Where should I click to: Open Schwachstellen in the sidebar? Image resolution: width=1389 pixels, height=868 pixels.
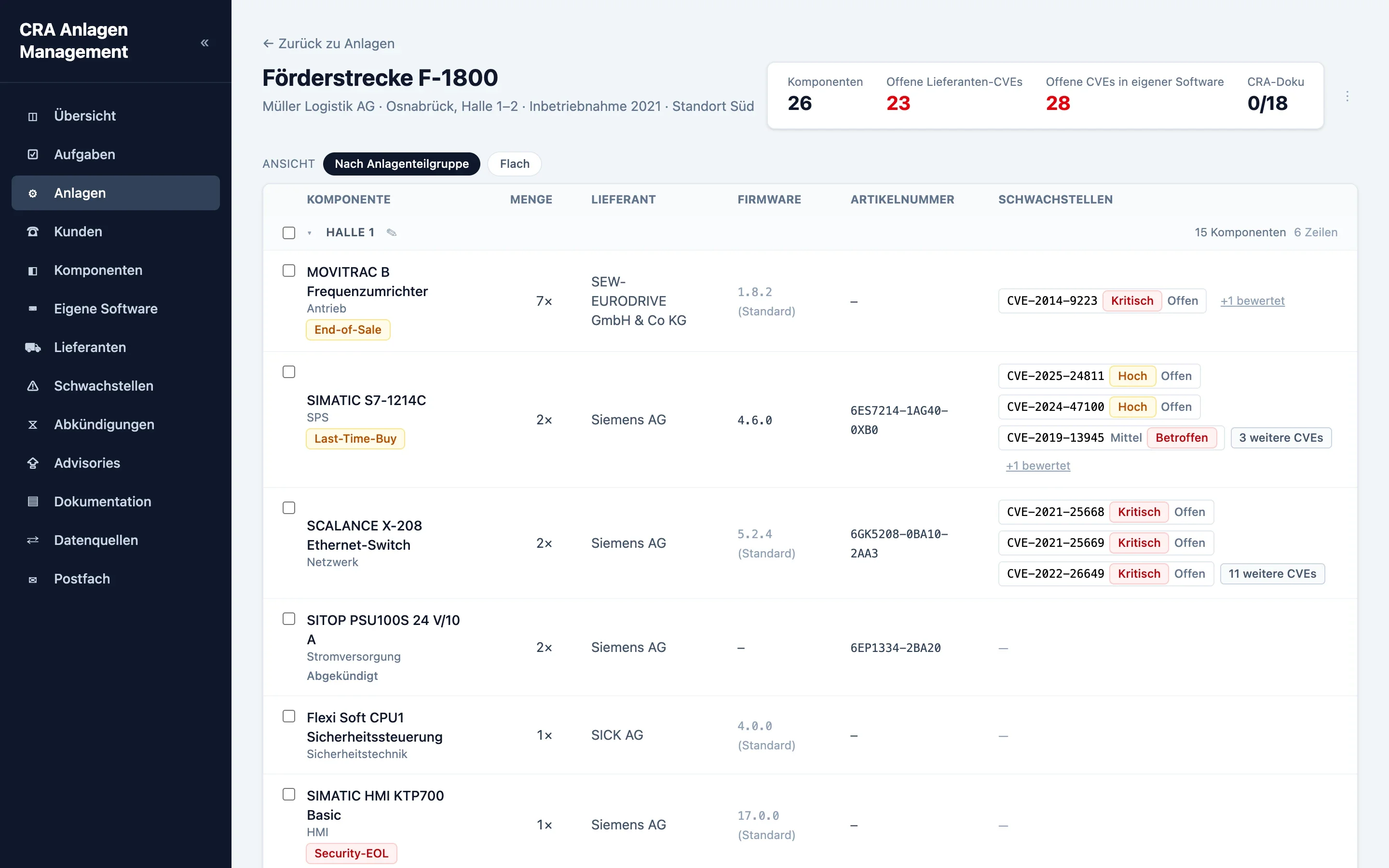(115, 386)
